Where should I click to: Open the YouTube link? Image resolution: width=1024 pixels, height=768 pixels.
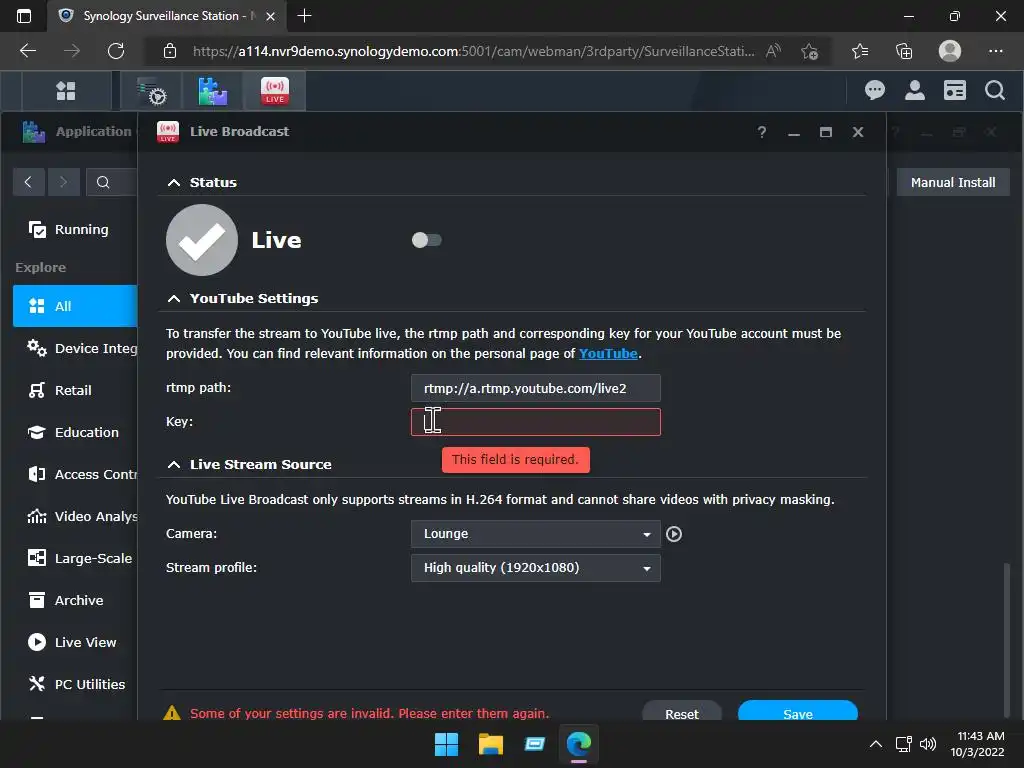tap(607, 353)
